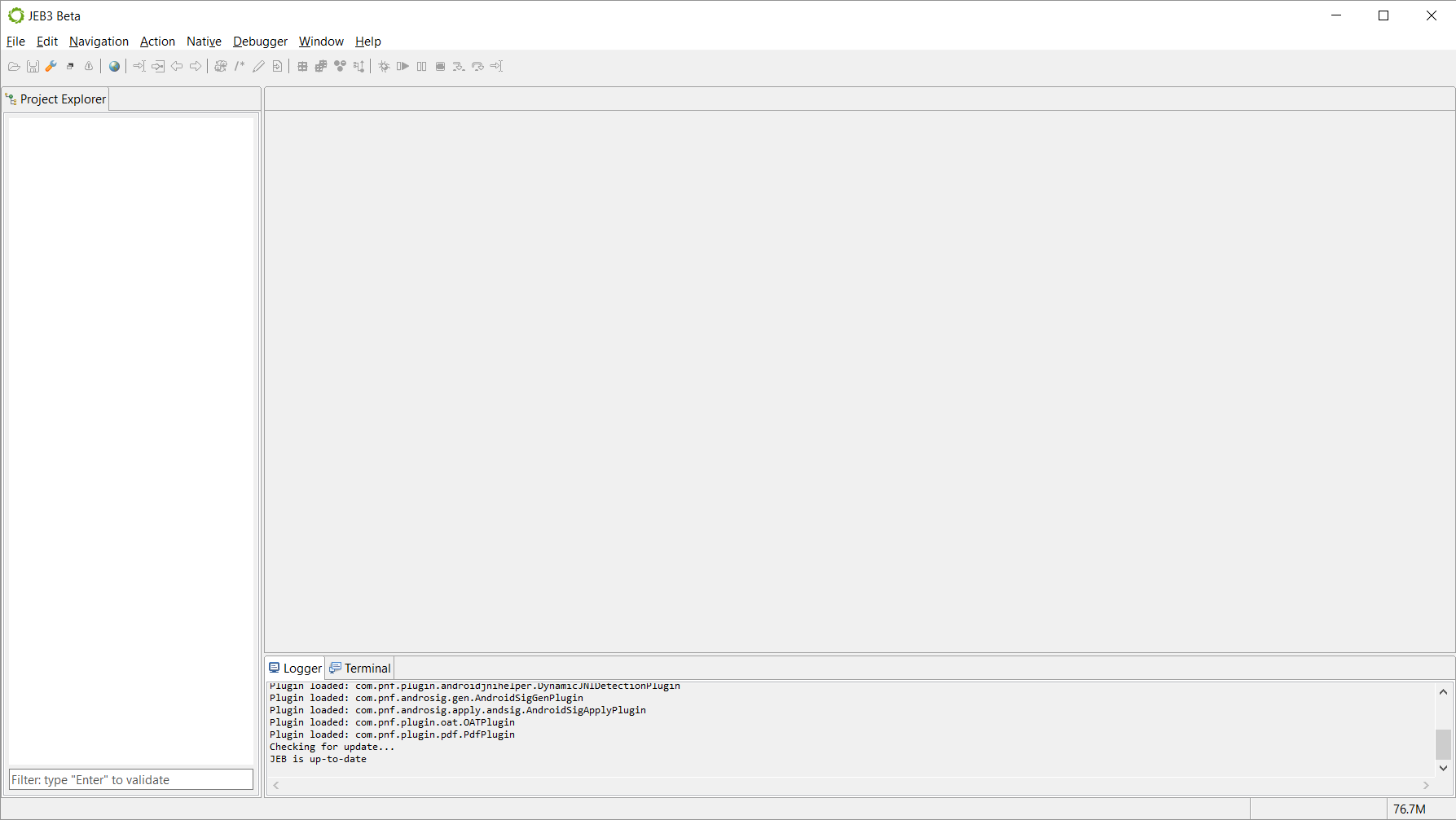Open a project using the Open icon
This screenshot has width=1456, height=820.
pos(14,66)
